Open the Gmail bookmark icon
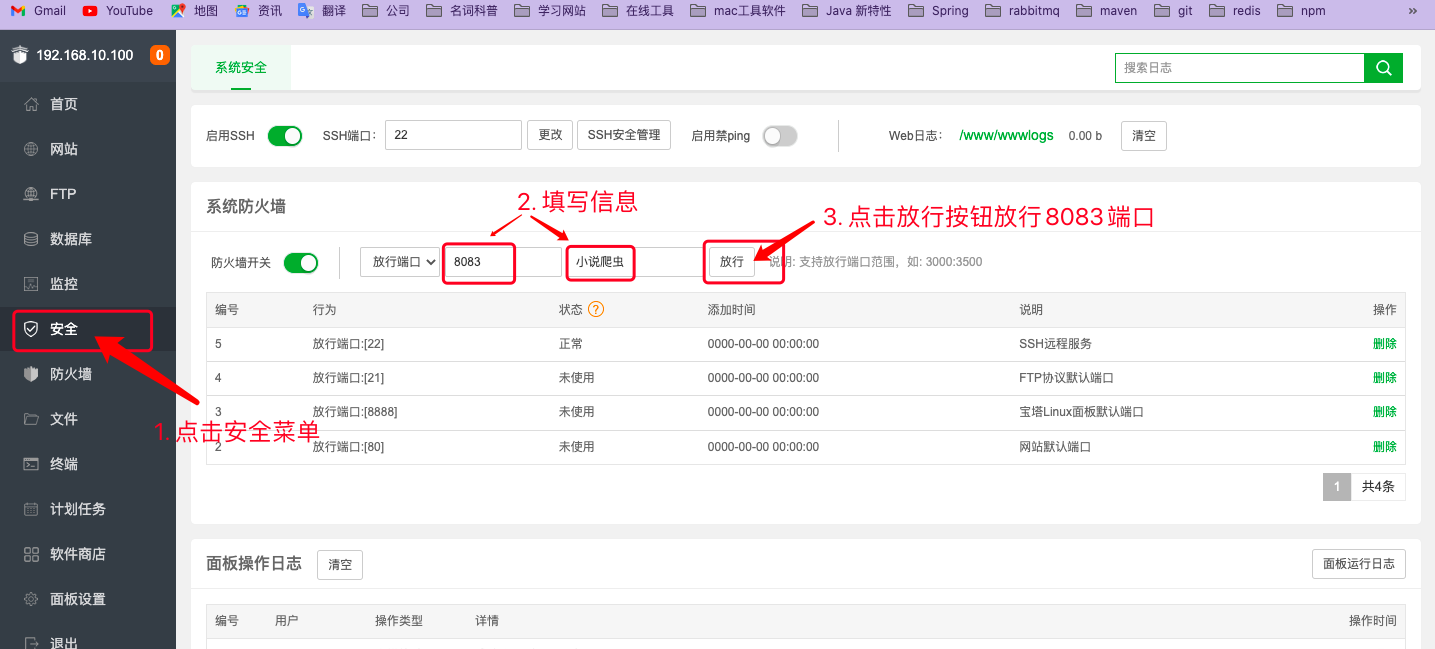 click(18, 11)
